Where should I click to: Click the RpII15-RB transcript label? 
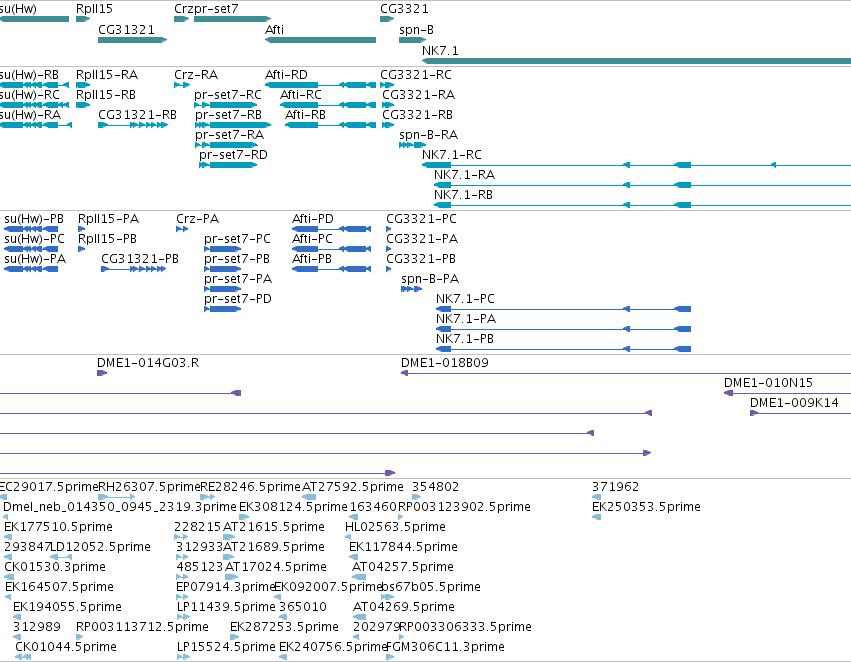coord(106,95)
